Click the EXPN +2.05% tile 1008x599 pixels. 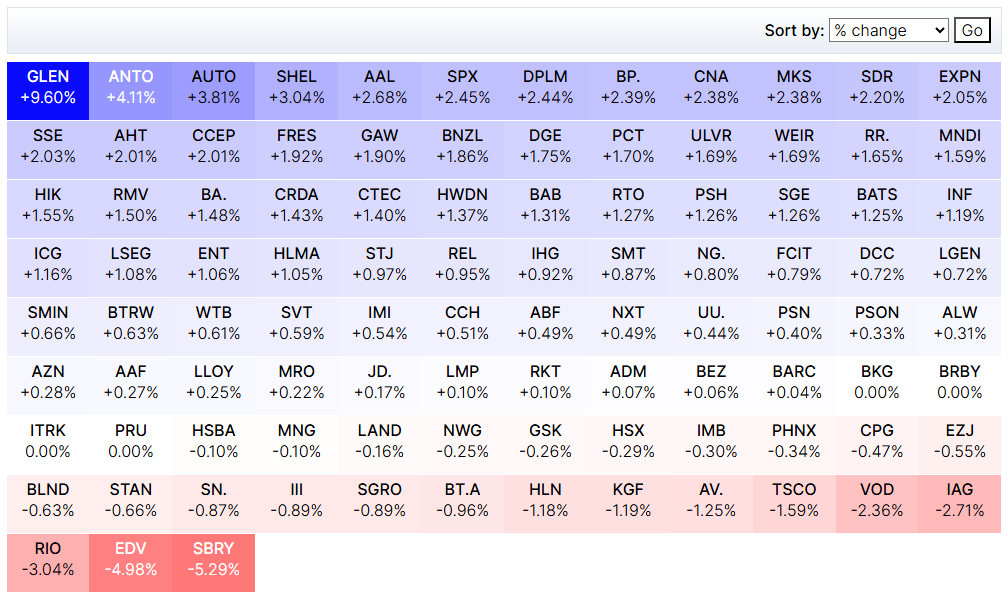(x=960, y=88)
